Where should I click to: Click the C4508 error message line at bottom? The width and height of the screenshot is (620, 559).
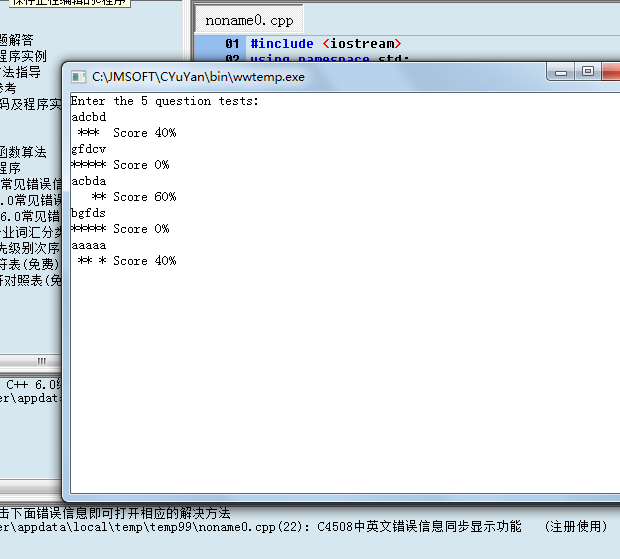[x=304, y=527]
